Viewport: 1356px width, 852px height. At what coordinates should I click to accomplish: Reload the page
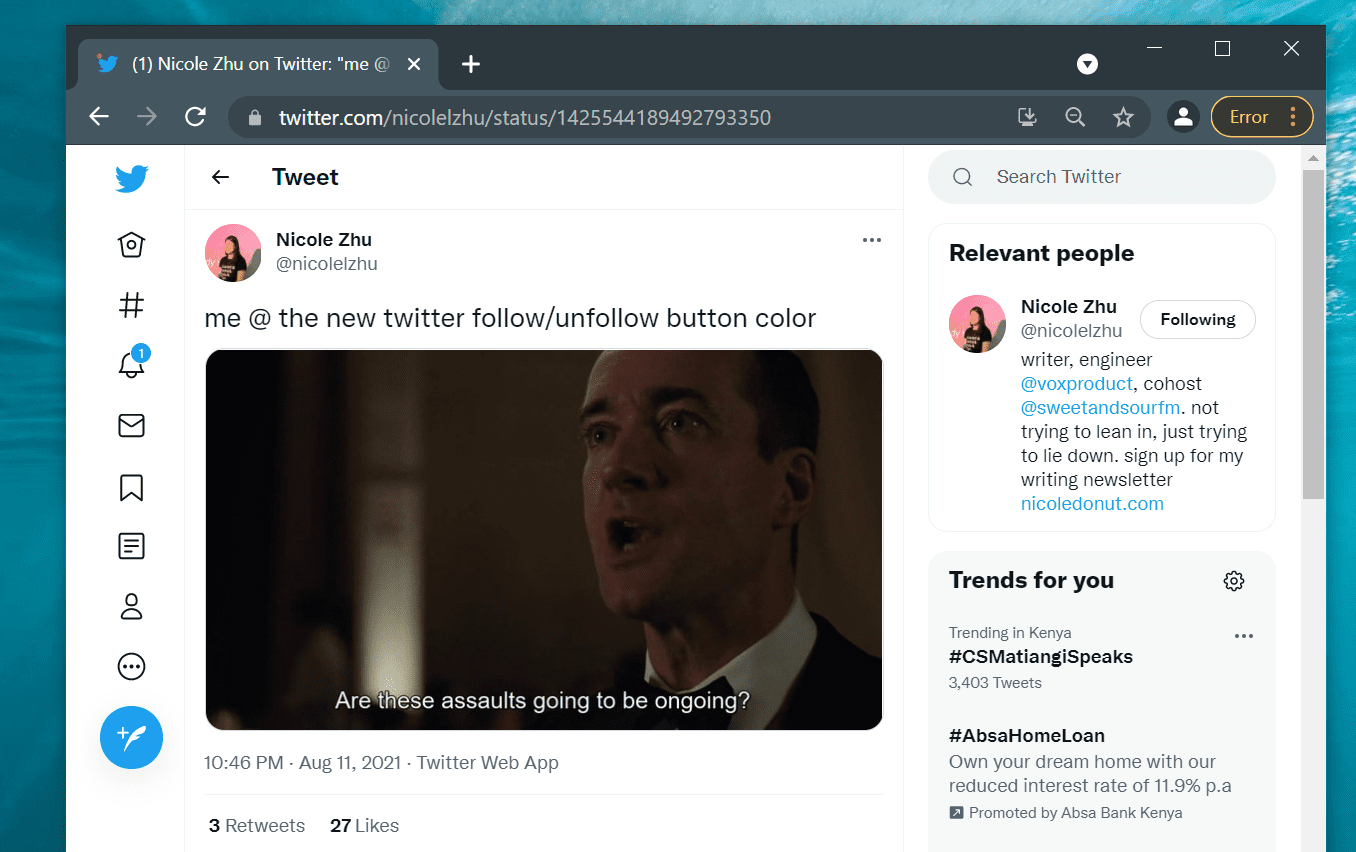(195, 117)
